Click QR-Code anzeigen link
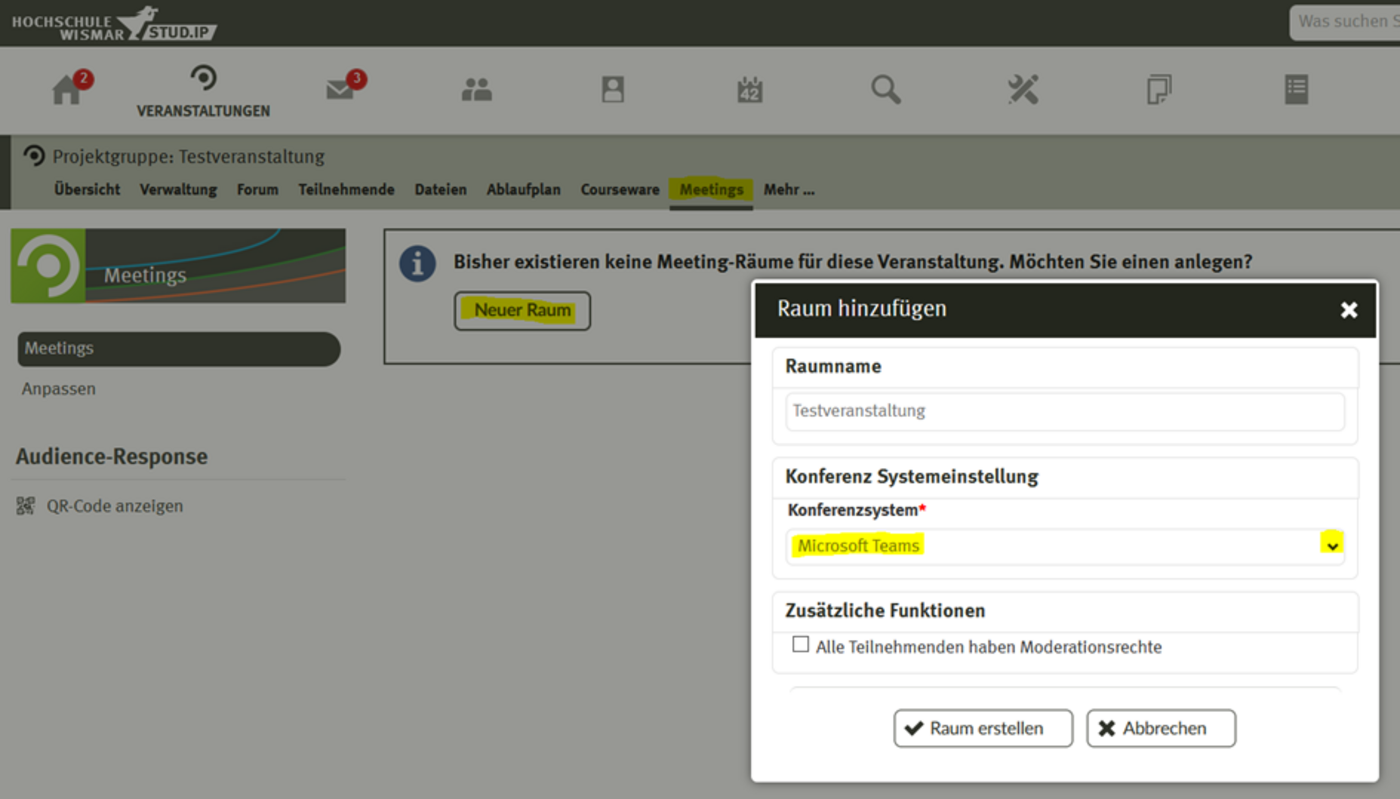 pyautogui.click(x=115, y=506)
